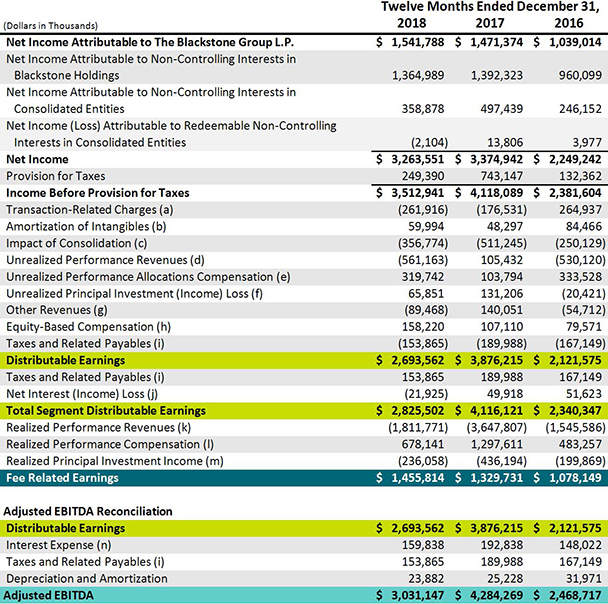Image resolution: width=608 pixels, height=604 pixels.
Task: Select the 'Twelve Months Ended December 31,' heading
Action: pyautogui.click(x=490, y=7)
